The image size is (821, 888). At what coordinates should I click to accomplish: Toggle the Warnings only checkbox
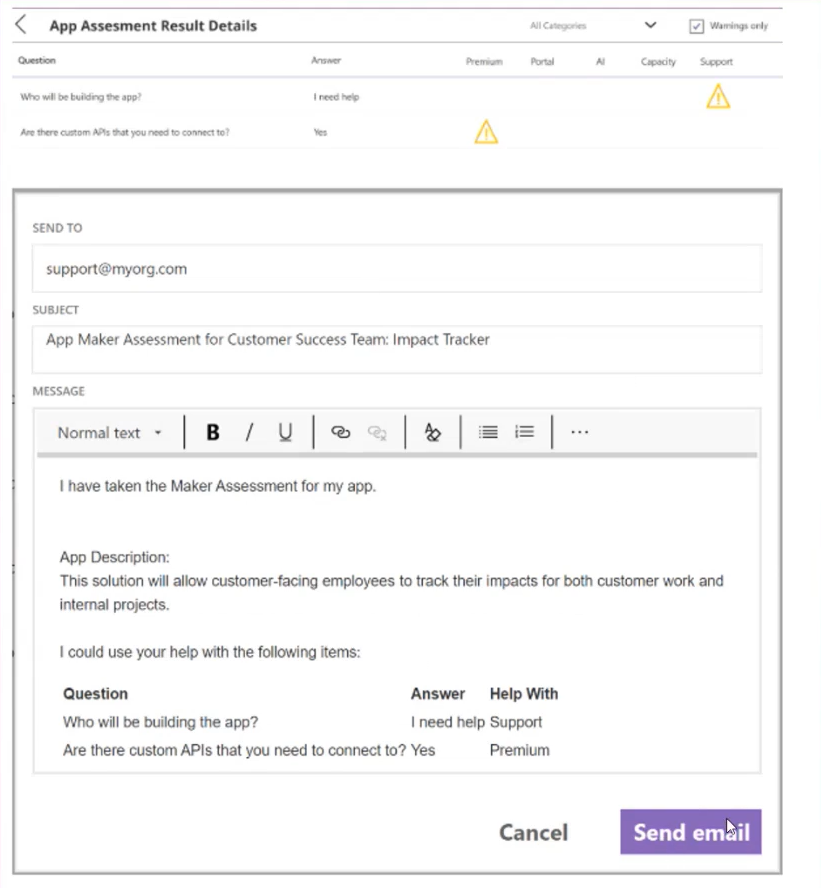(x=697, y=26)
